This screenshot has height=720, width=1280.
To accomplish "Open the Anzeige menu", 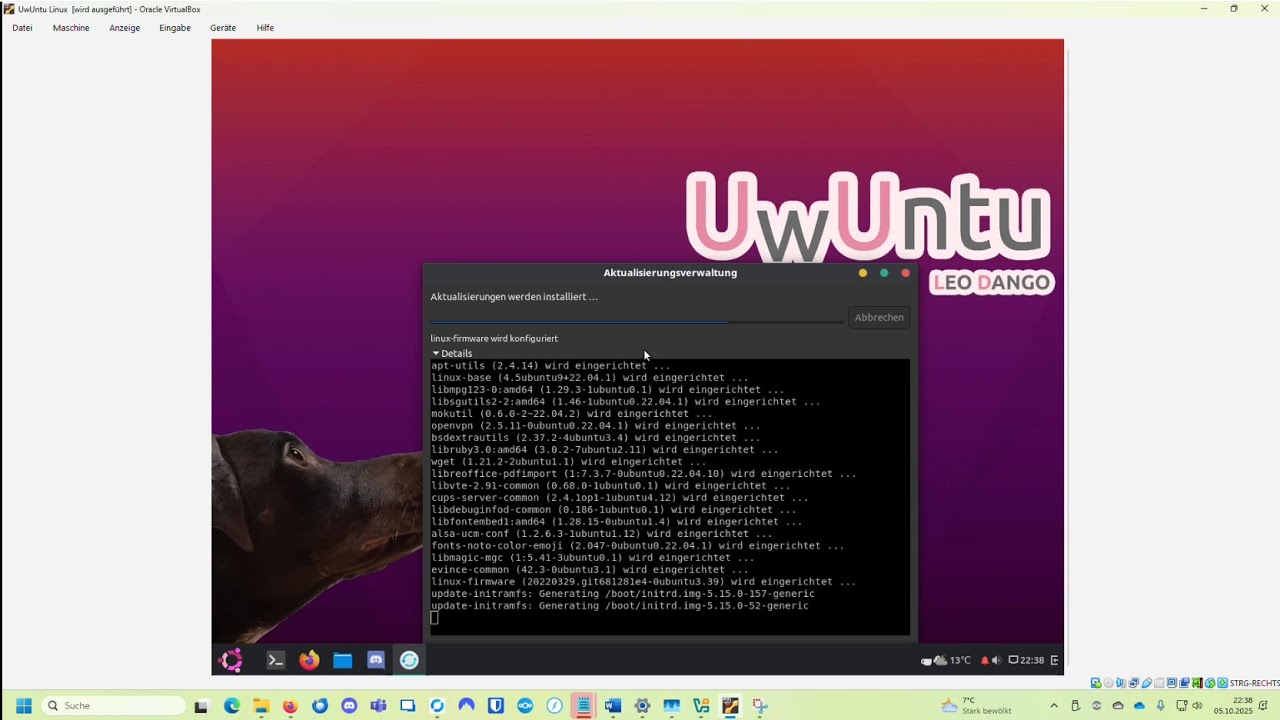I will tap(125, 28).
